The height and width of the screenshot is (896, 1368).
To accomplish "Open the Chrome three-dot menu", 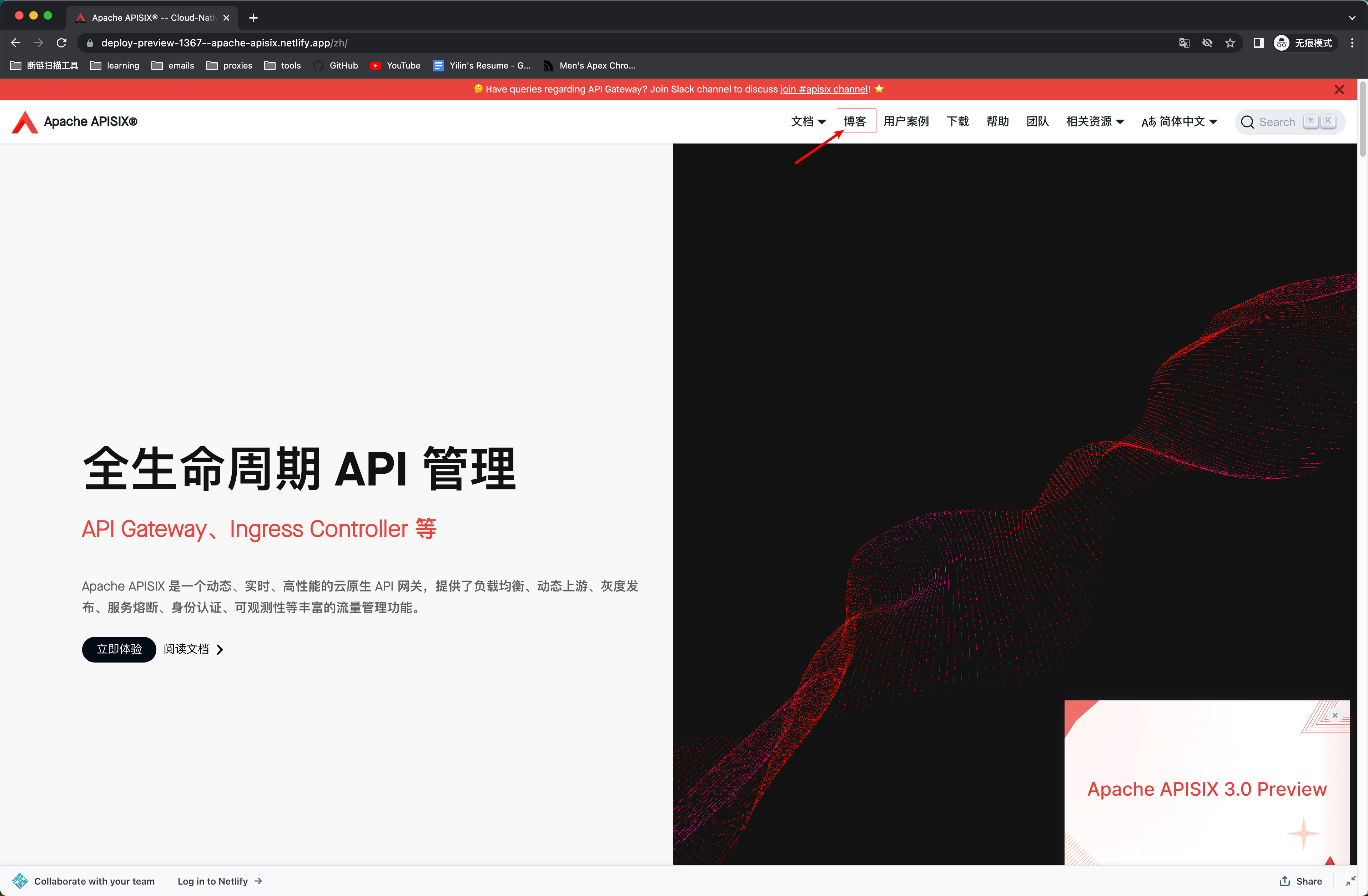I will click(x=1352, y=43).
